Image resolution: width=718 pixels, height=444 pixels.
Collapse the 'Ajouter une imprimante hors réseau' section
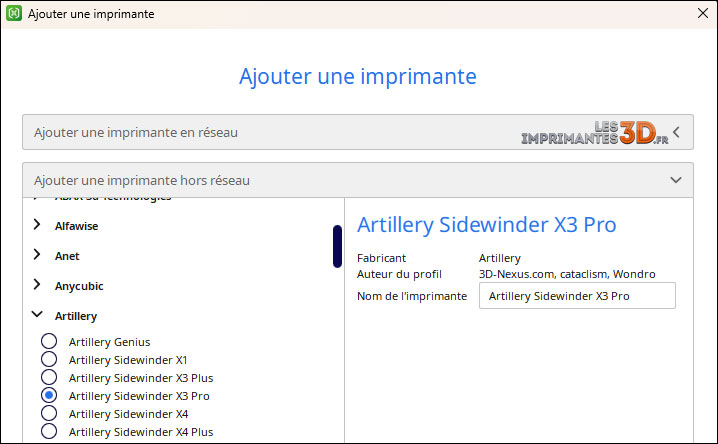tap(358, 180)
